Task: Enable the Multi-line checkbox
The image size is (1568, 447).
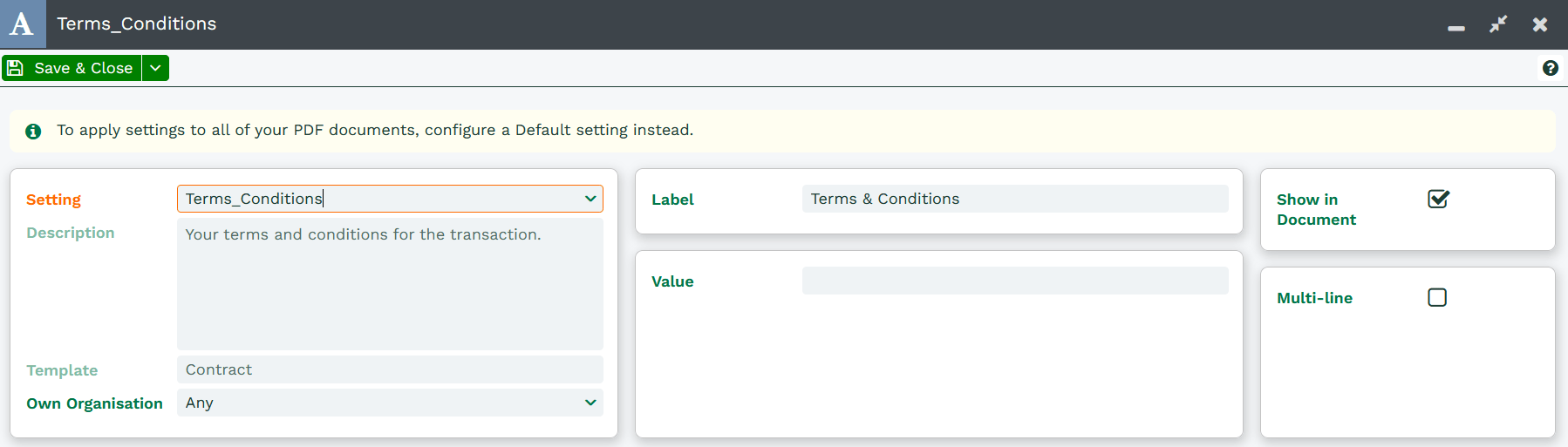Action: (1437, 297)
